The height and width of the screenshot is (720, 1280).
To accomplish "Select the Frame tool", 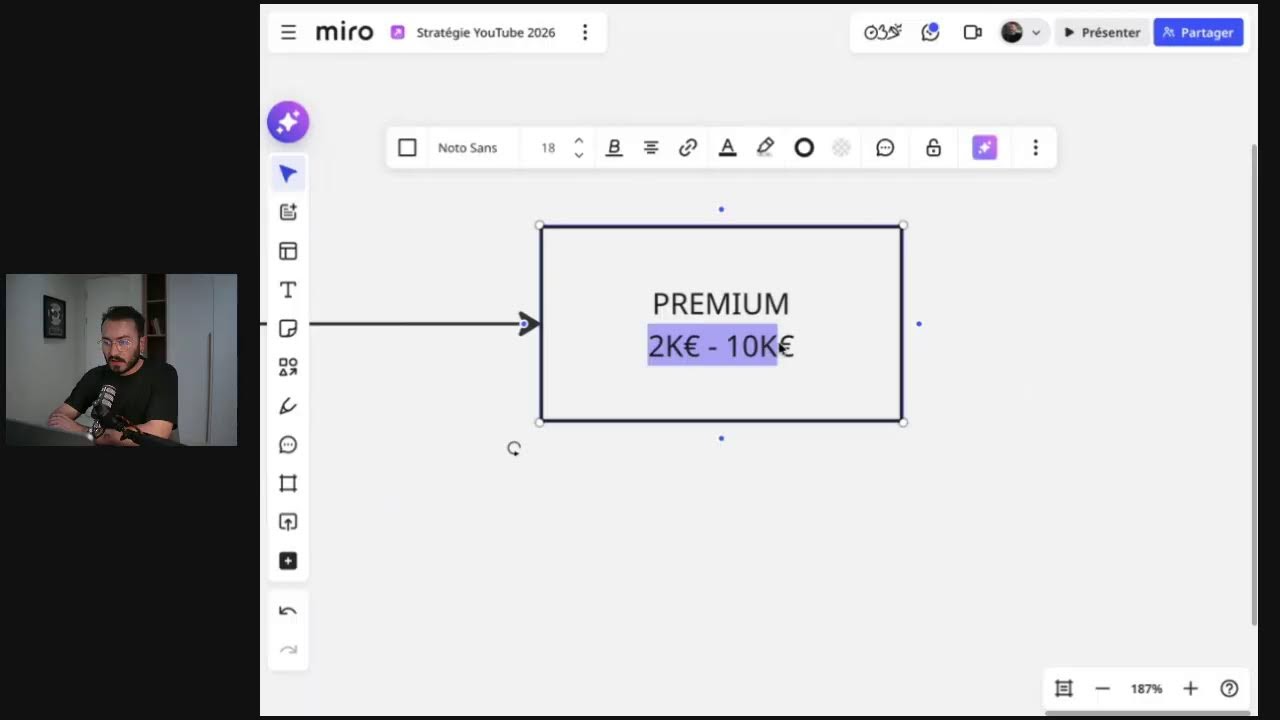I will click(x=288, y=483).
